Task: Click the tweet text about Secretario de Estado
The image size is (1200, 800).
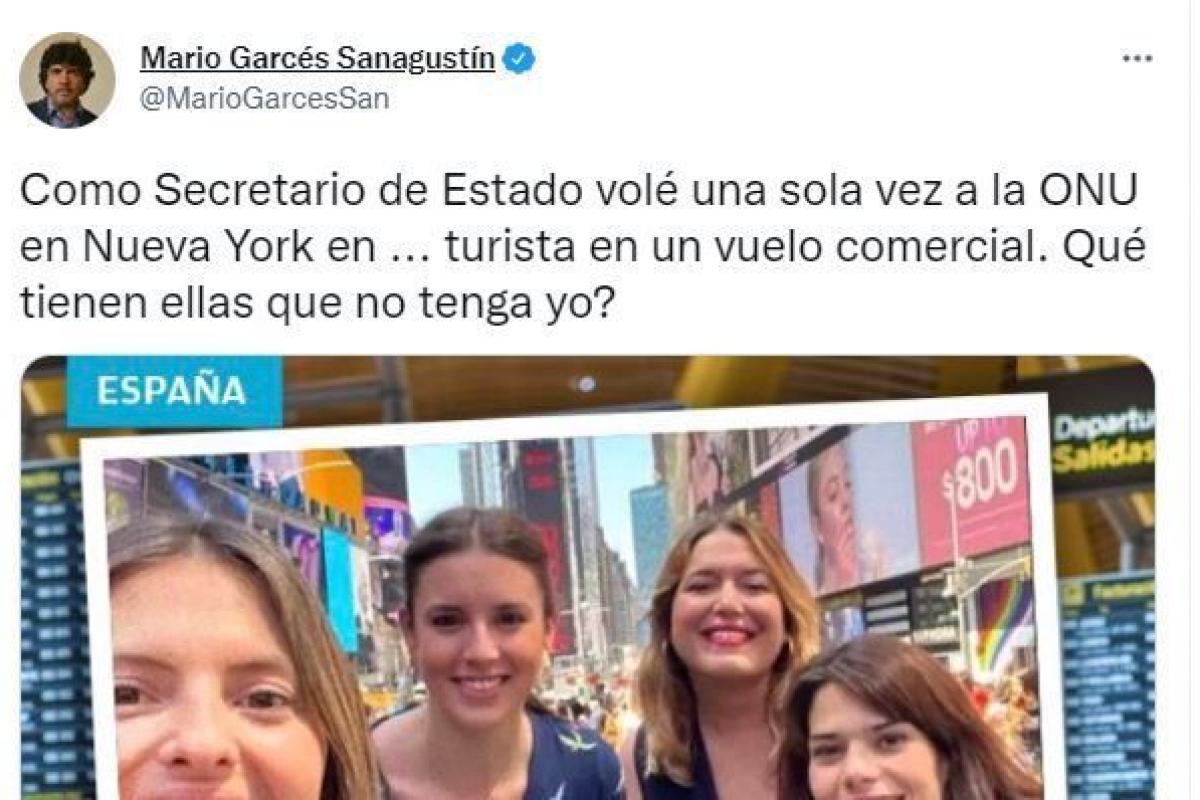Action: 582,247
